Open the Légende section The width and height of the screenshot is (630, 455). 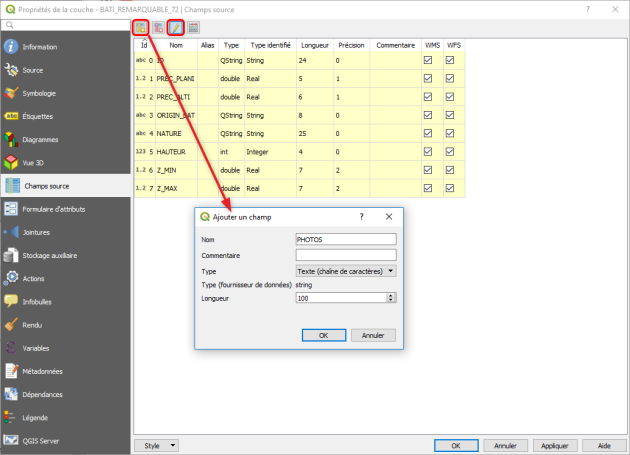pos(65,418)
